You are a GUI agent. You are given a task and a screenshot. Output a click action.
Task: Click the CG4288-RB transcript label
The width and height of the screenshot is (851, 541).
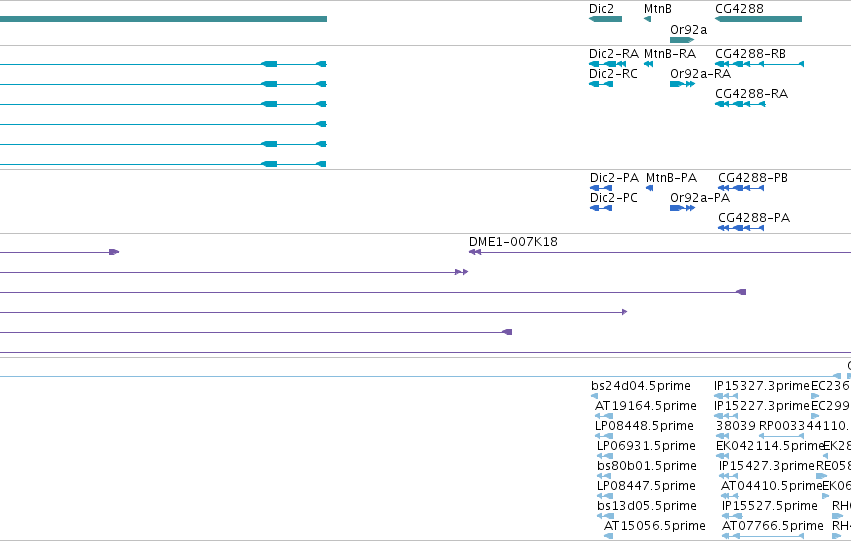(751, 54)
